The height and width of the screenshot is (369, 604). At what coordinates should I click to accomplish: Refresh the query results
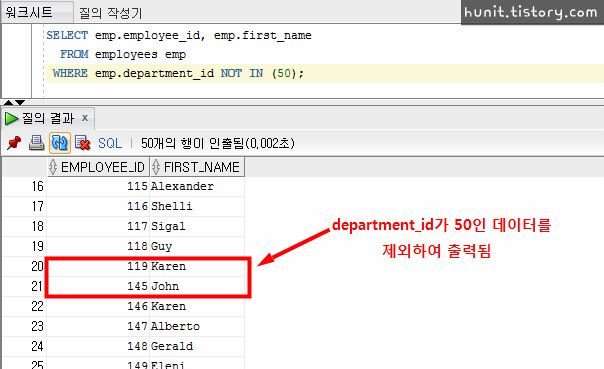pyautogui.click(x=60, y=143)
